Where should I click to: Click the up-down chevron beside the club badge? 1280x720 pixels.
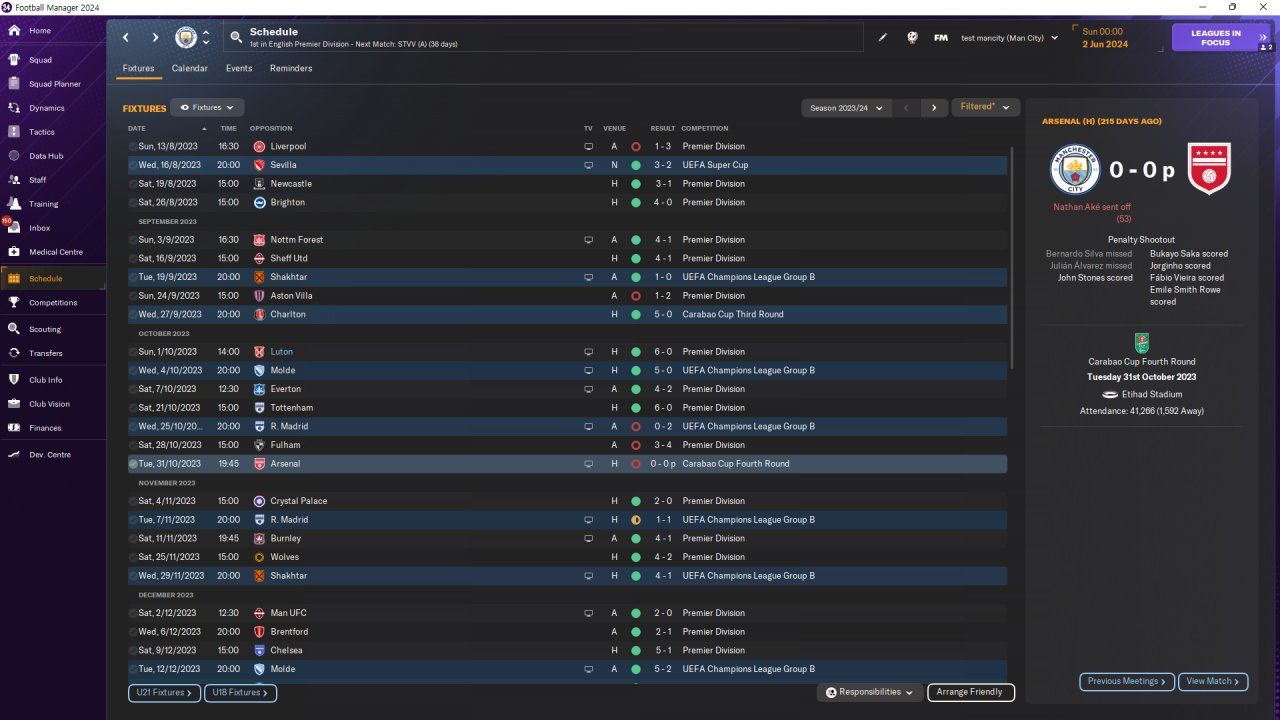[x=206, y=38]
